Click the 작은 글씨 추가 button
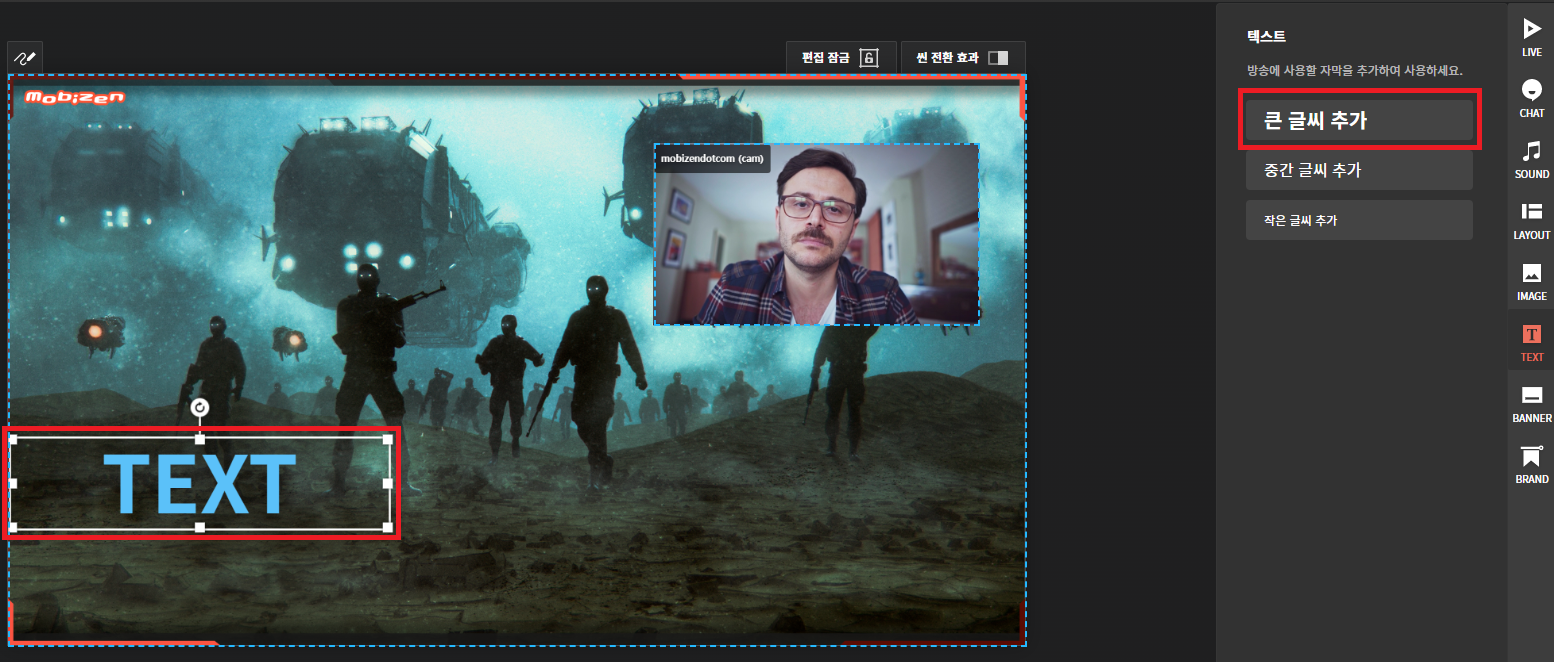The width and height of the screenshot is (1554, 662). (x=1358, y=220)
